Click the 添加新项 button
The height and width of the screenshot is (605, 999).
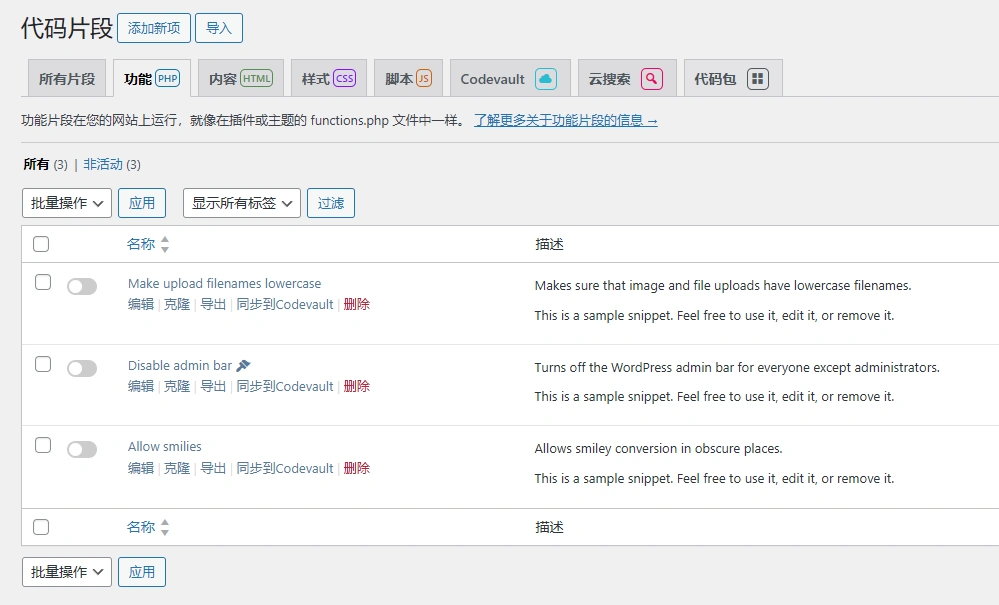click(x=153, y=28)
